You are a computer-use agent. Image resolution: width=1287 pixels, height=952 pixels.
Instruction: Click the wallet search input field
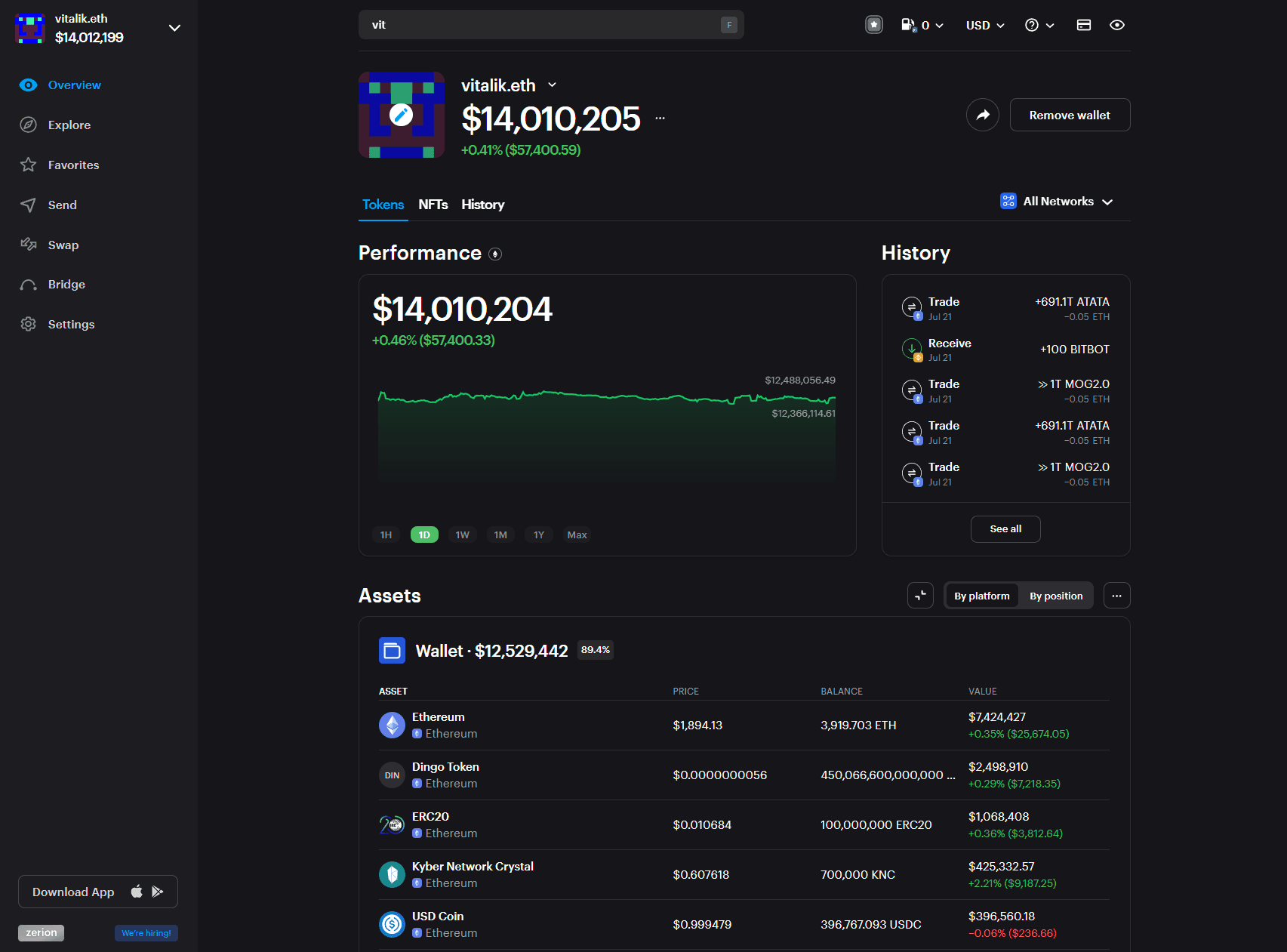551,25
